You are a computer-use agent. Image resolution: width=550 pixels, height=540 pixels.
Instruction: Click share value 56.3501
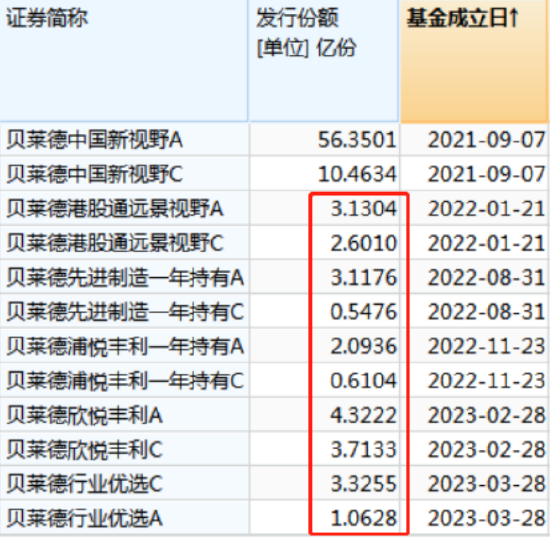pyautogui.click(x=357, y=140)
